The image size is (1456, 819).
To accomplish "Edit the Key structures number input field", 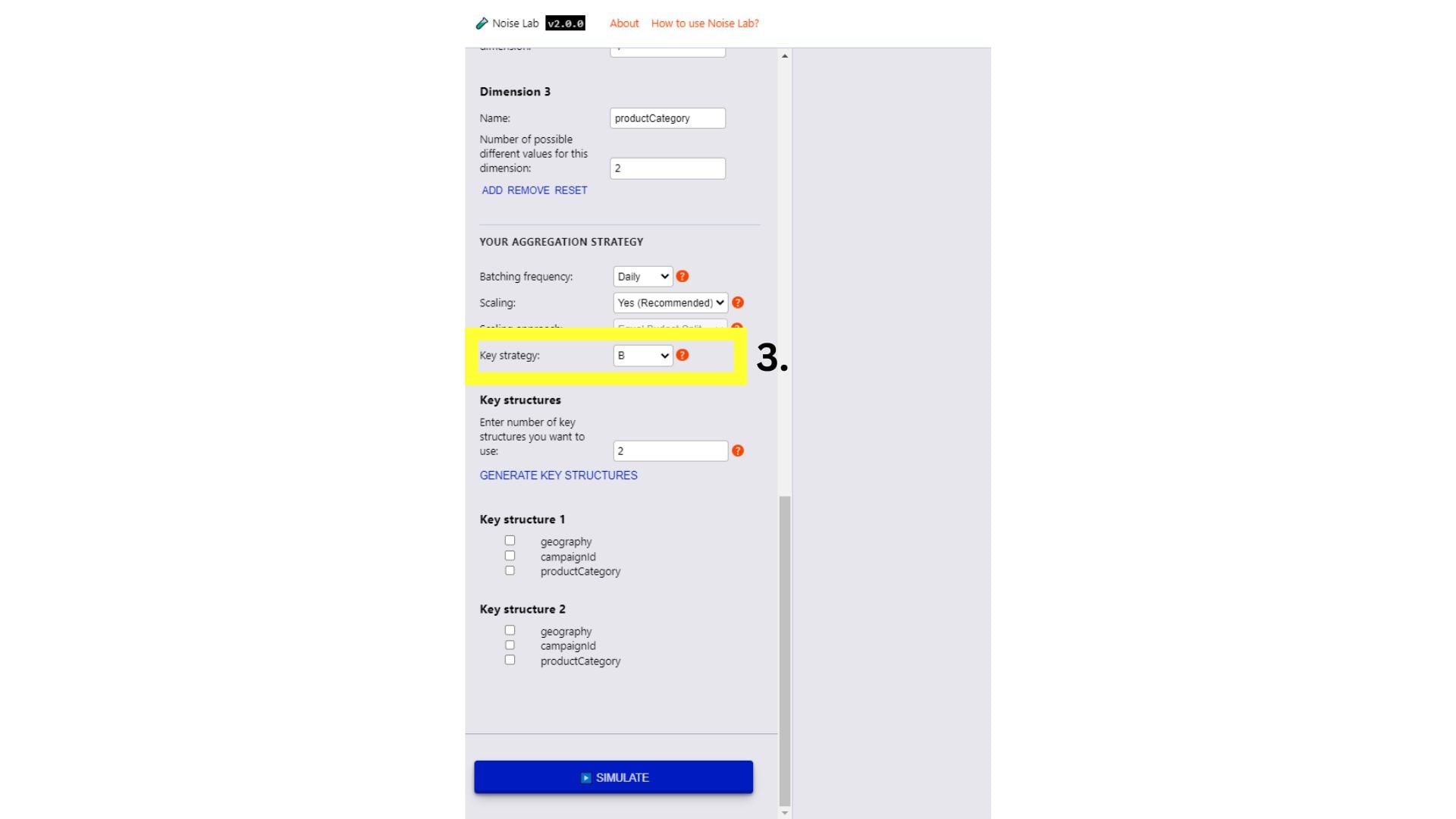I will pyautogui.click(x=670, y=450).
